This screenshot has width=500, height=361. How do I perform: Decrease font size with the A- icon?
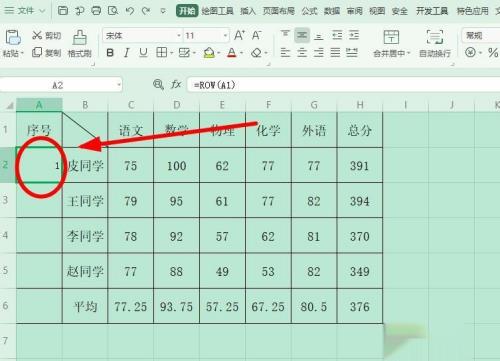click(257, 35)
